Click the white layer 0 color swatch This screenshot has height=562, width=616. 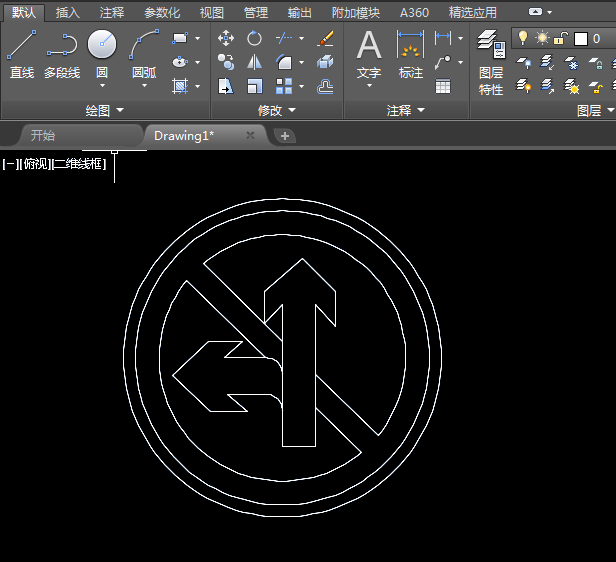(580, 38)
